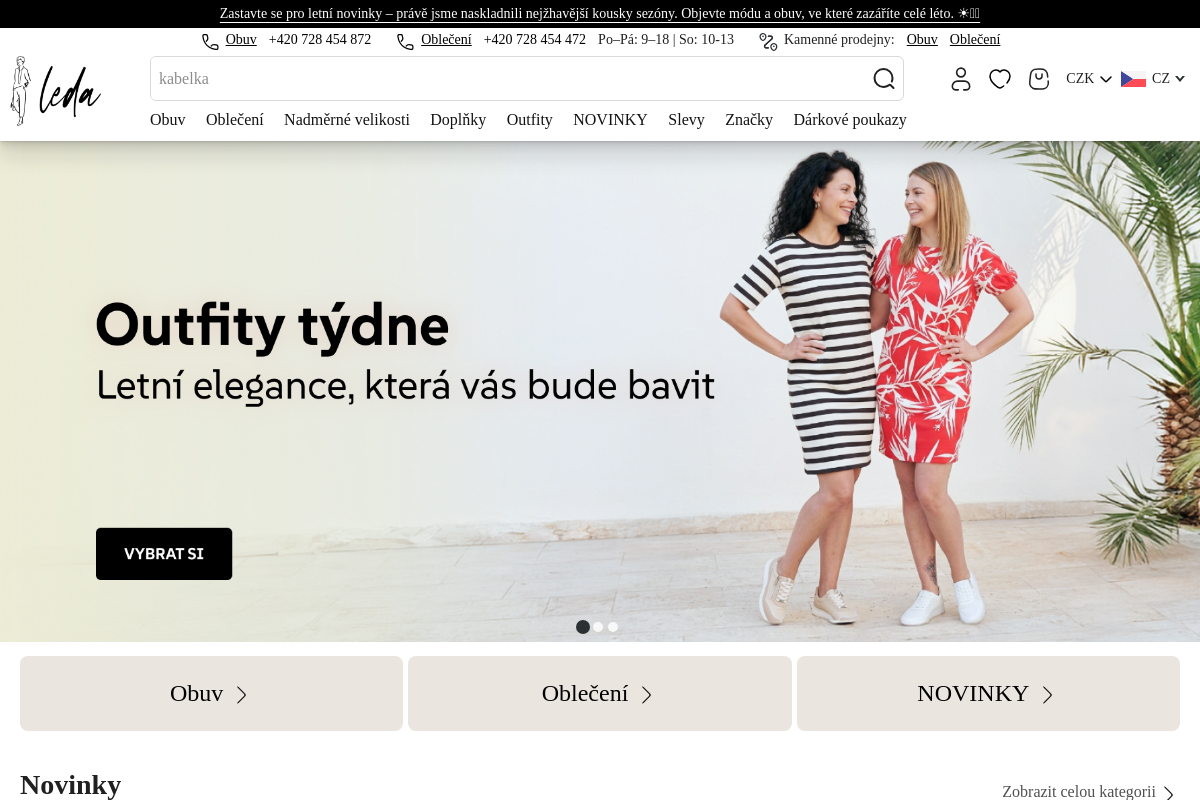Click the store location icon near Kamenné prodejny
1200x800 pixels.
[x=768, y=41]
